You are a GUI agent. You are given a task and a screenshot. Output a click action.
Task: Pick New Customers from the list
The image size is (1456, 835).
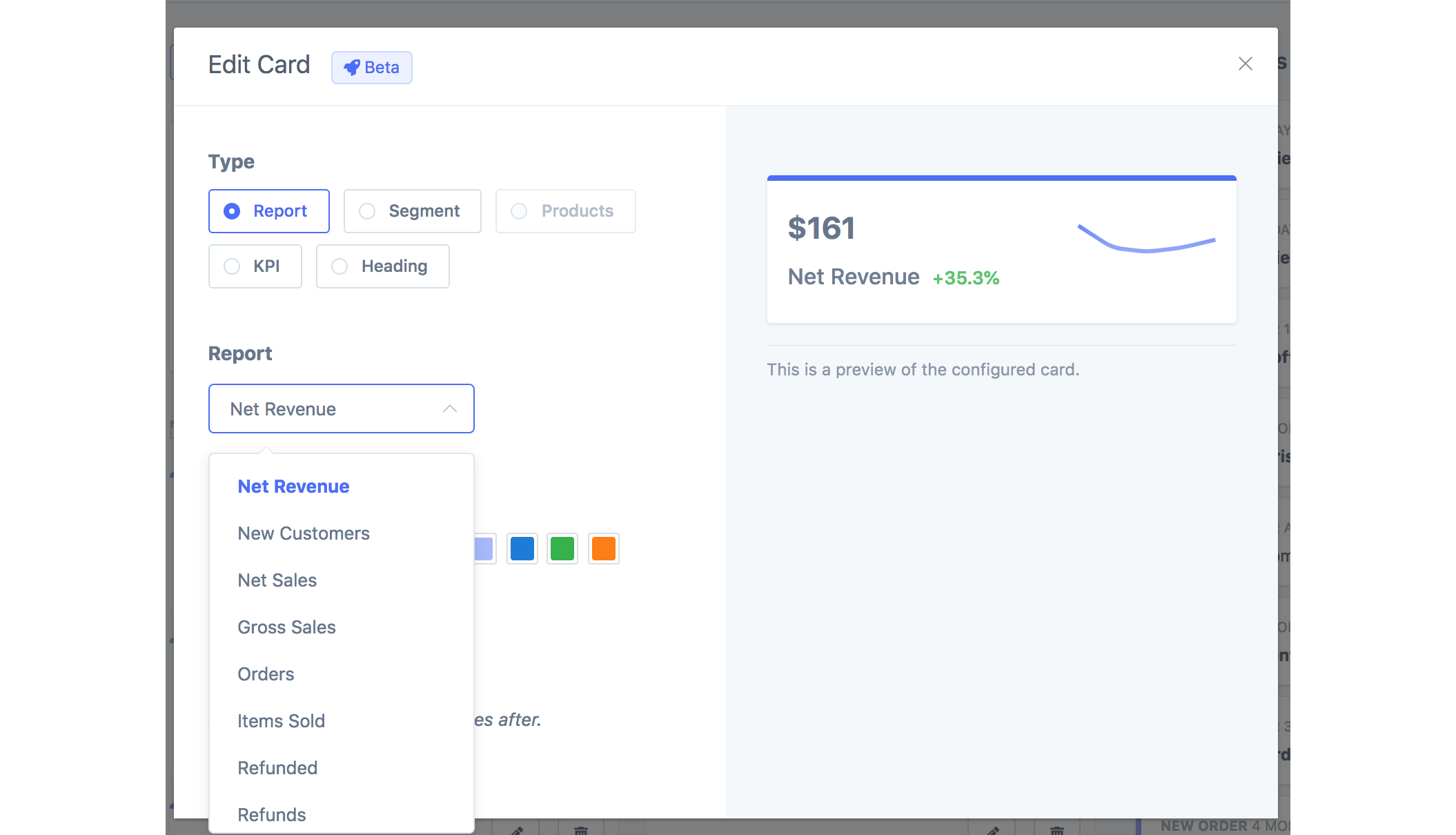pos(304,533)
